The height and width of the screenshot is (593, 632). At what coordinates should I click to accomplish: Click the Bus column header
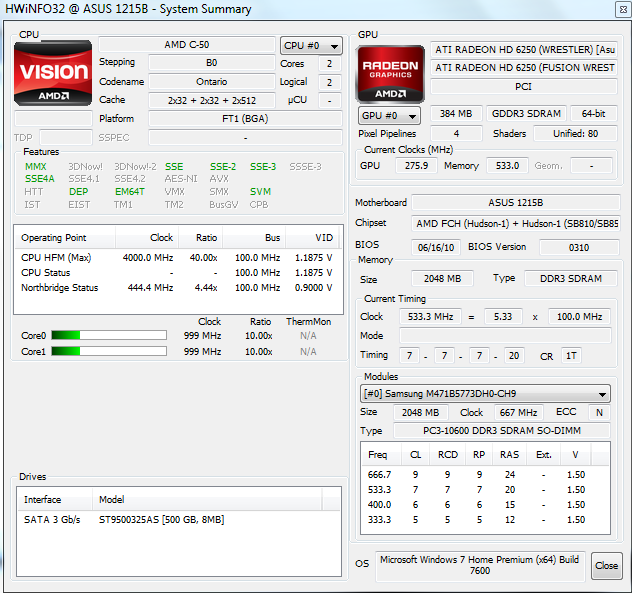[254, 238]
